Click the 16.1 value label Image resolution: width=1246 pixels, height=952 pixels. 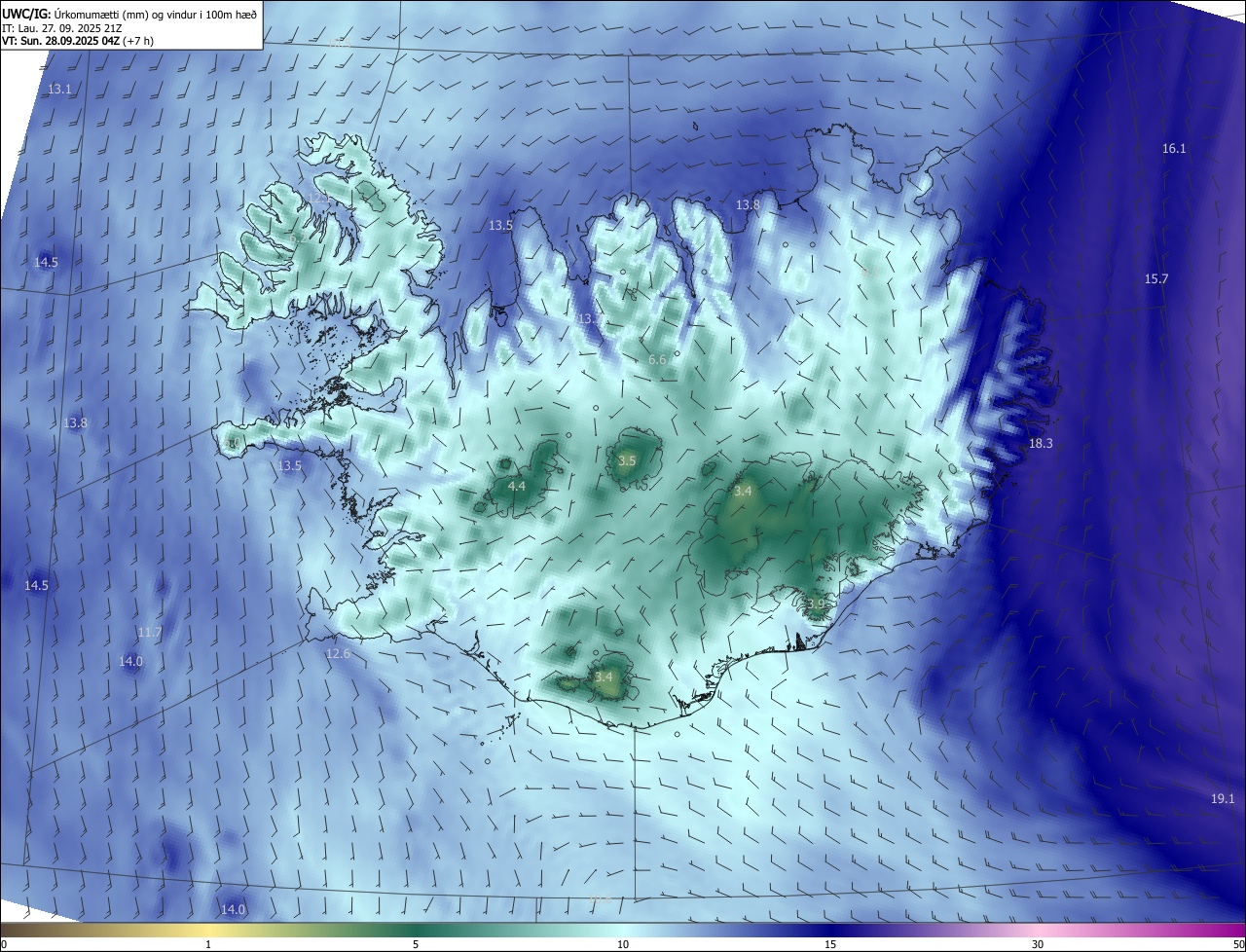(1174, 149)
